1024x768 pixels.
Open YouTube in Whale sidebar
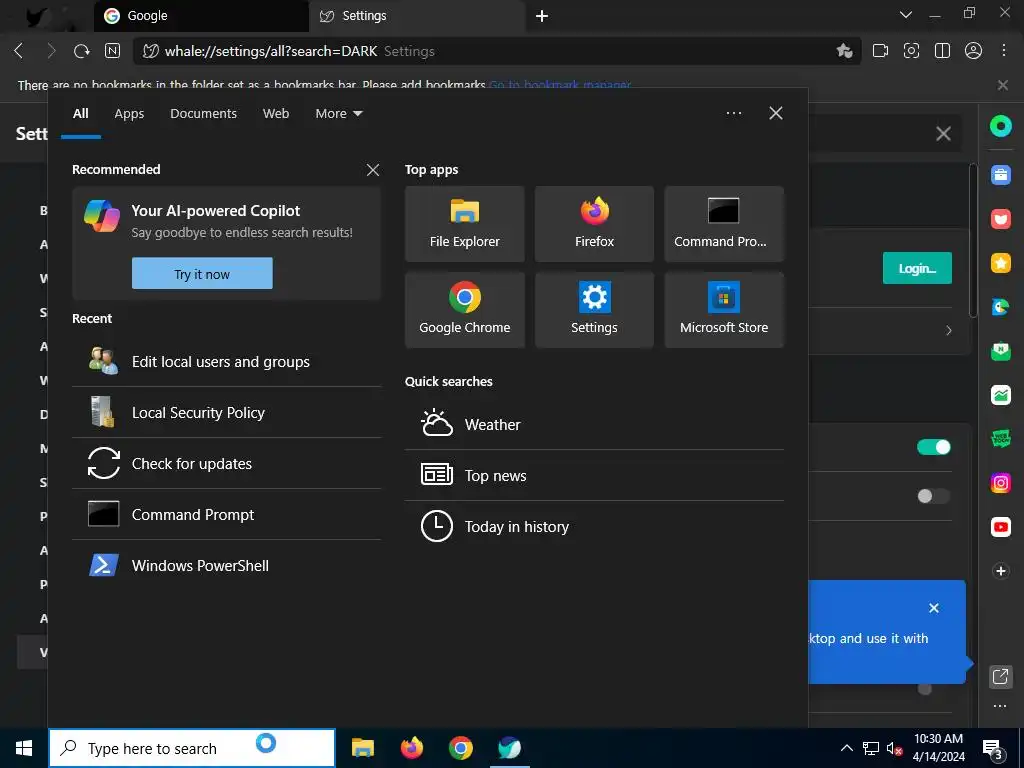(1000, 527)
